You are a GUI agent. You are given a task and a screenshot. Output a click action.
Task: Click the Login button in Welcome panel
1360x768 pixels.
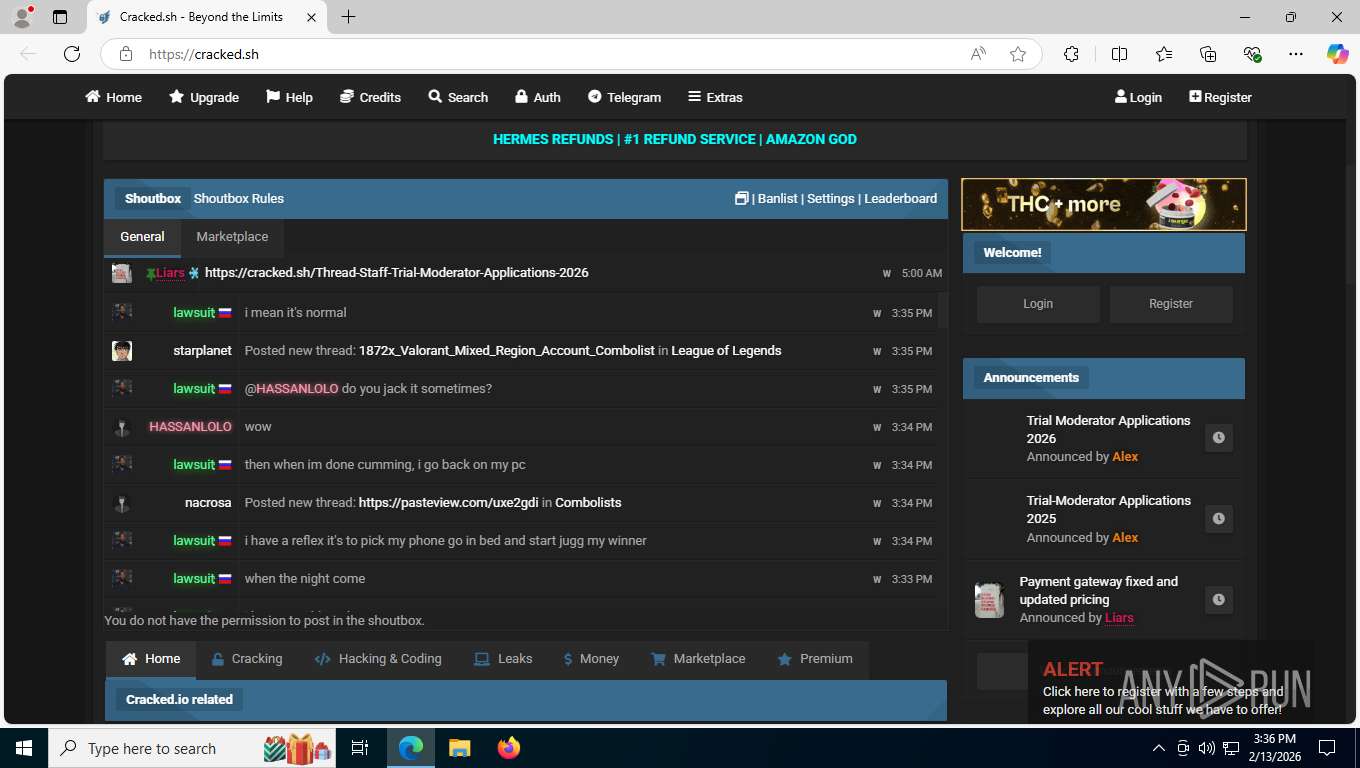point(1038,304)
